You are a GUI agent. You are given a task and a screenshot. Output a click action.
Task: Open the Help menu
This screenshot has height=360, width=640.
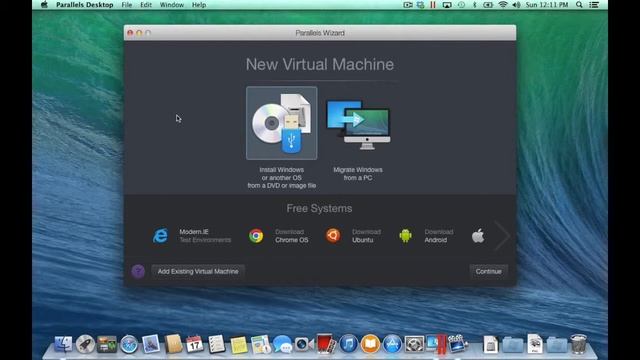(199, 5)
